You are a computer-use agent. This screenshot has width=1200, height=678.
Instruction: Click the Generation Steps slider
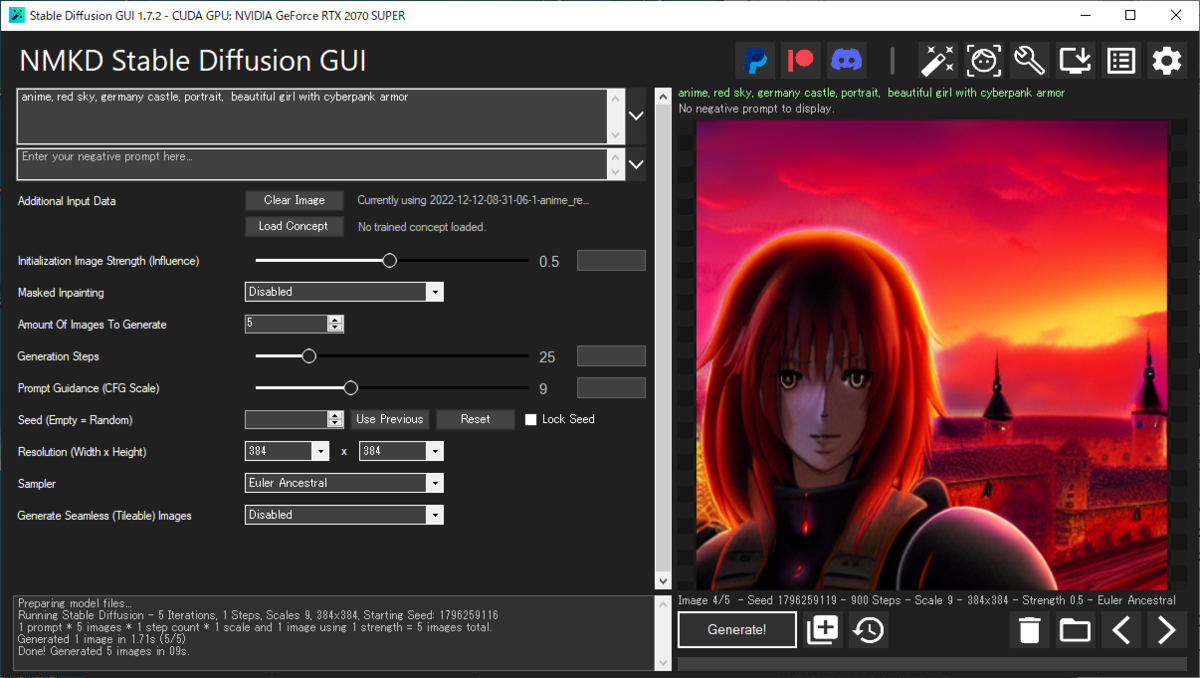click(391, 356)
